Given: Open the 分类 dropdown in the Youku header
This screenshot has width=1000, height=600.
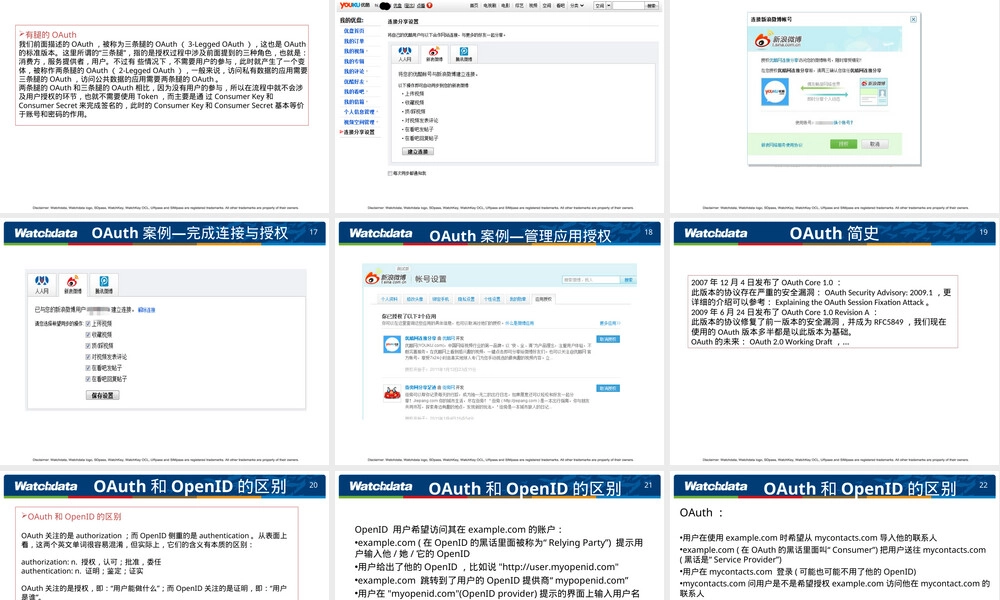Looking at the screenshot, I should (x=577, y=5).
